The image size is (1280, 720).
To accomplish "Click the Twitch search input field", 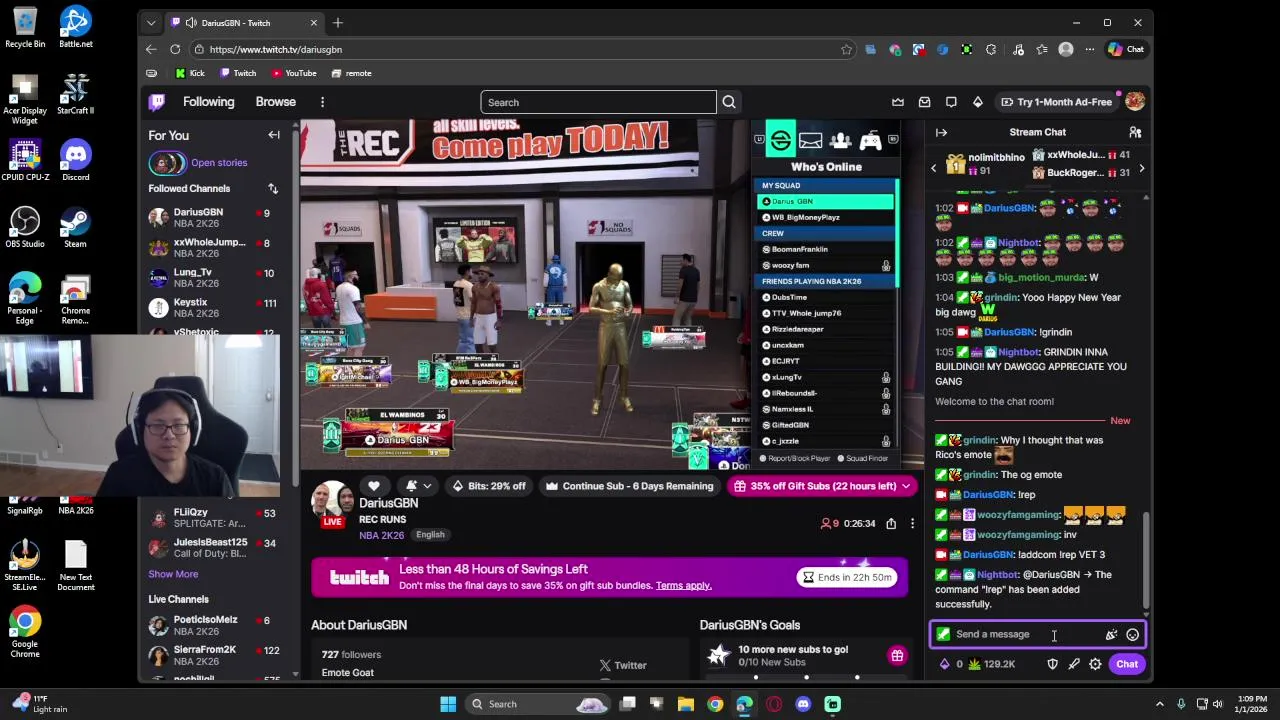I will 598,102.
